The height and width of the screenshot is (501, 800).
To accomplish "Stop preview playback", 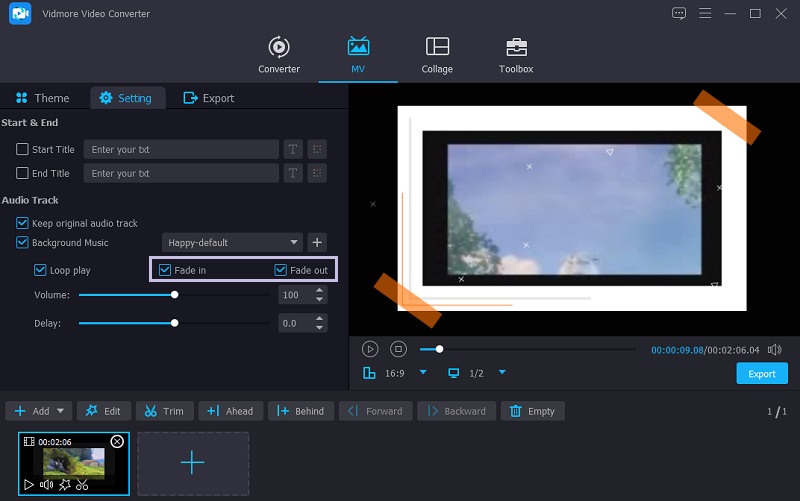I will pyautogui.click(x=398, y=349).
